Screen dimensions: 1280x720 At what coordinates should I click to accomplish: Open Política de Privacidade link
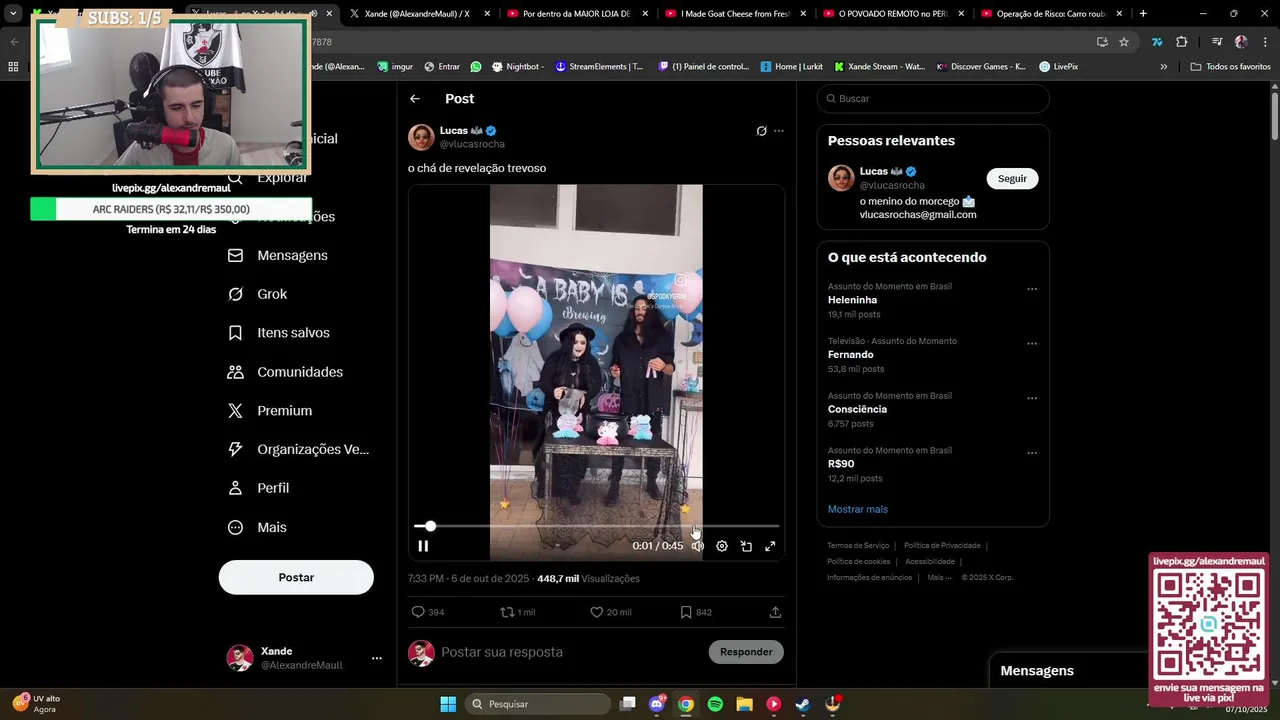942,545
